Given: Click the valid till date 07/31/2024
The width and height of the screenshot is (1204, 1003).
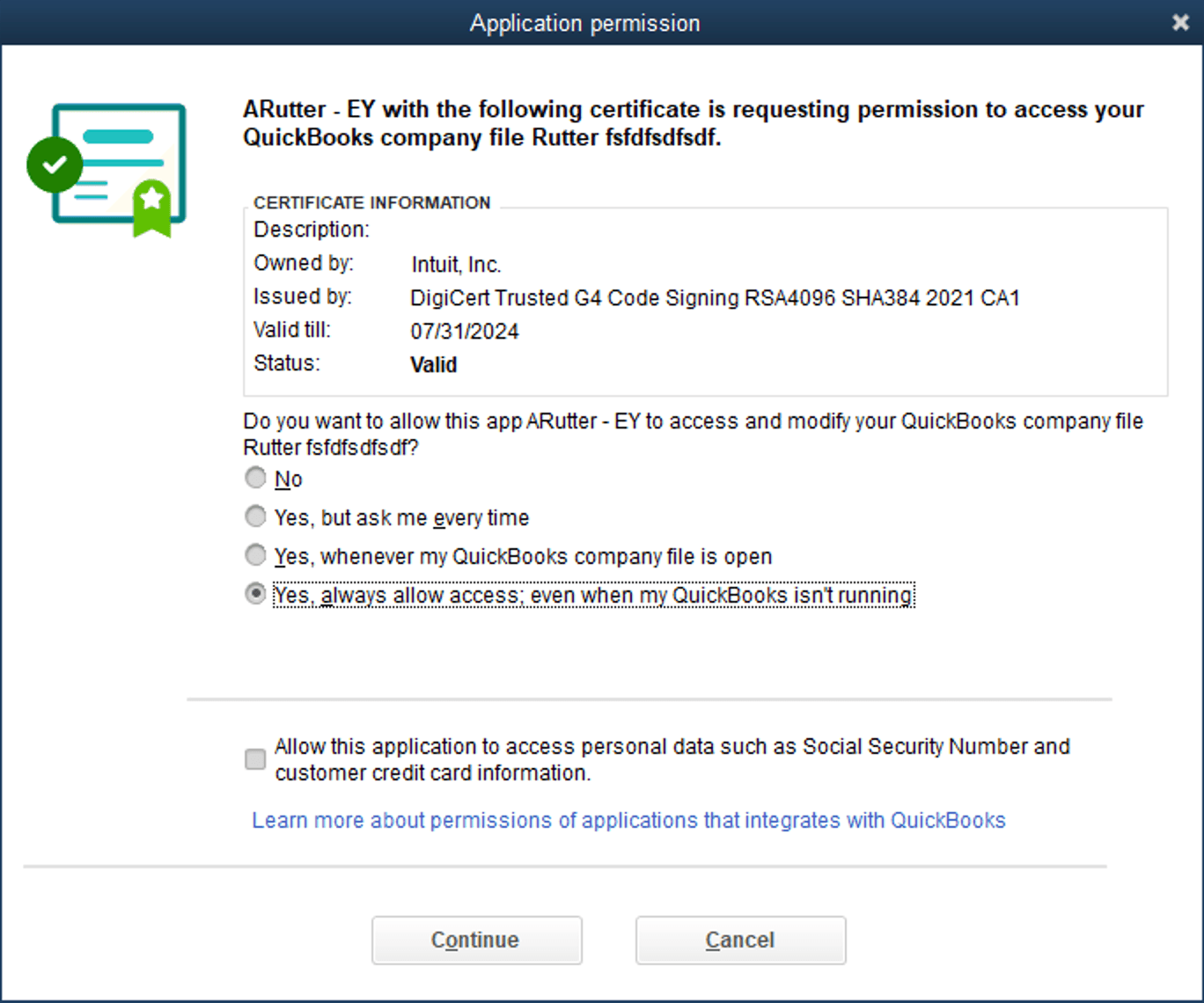Looking at the screenshot, I should [x=465, y=332].
